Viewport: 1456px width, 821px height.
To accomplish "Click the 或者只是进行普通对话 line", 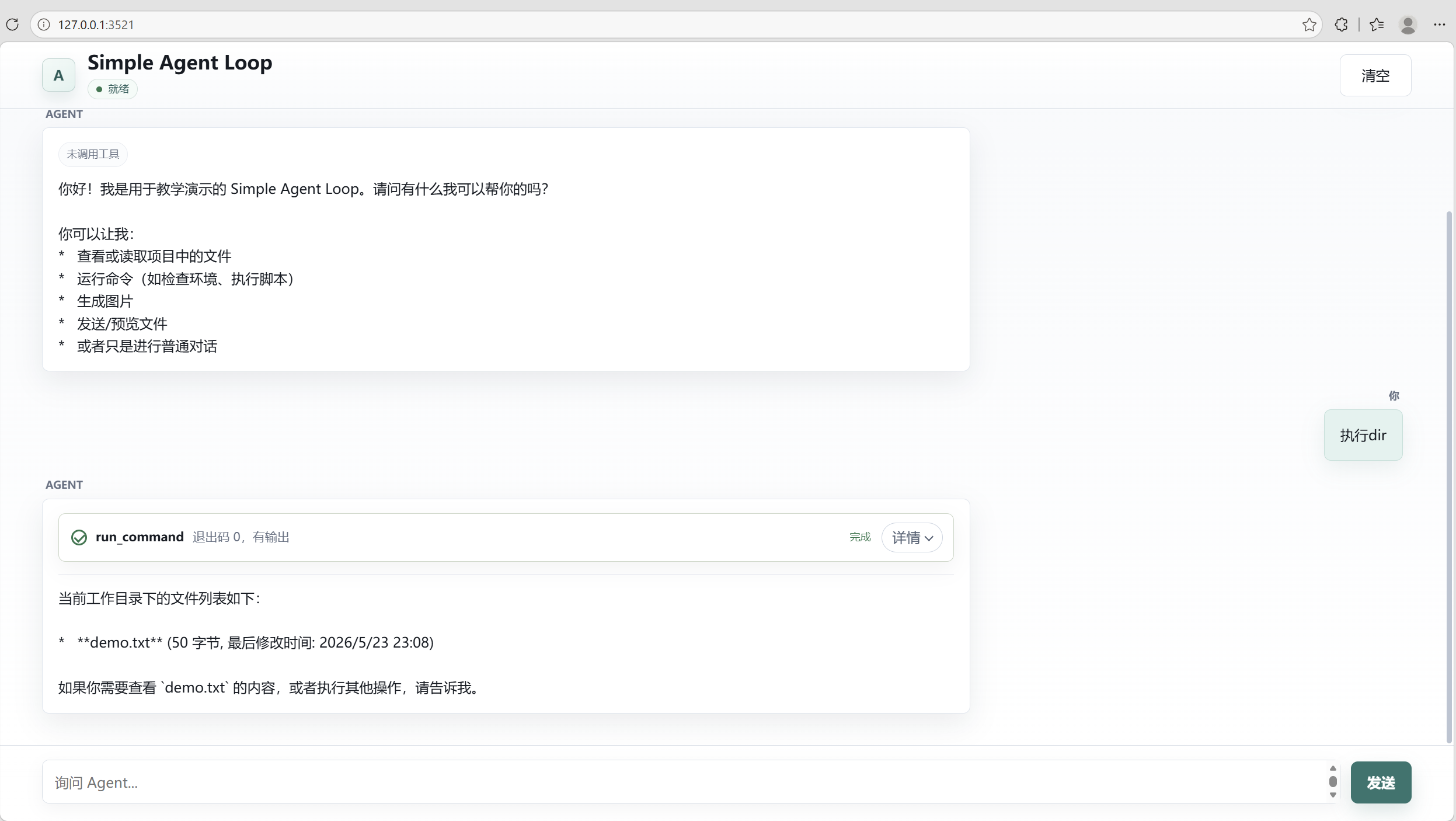I will [138, 346].
